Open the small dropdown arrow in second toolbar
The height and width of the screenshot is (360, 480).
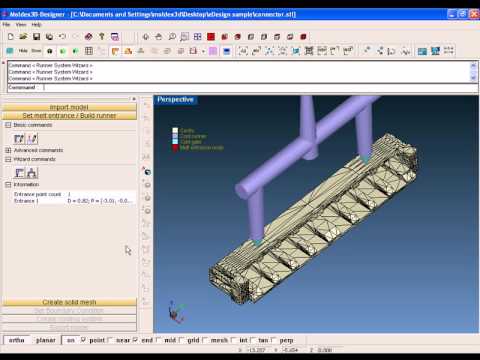pyautogui.click(x=203, y=52)
